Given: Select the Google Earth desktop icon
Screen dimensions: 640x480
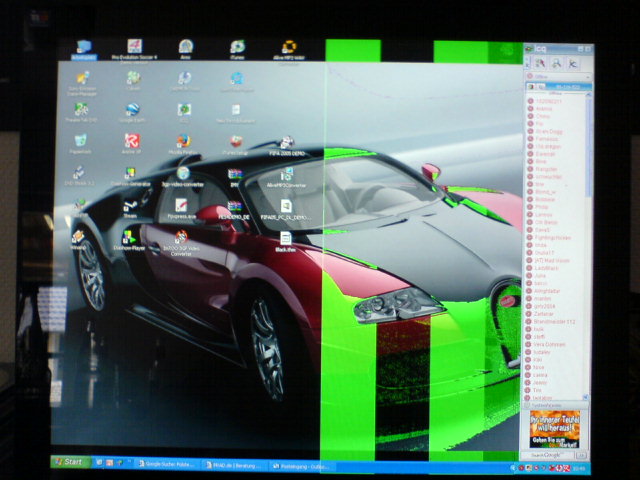Looking at the screenshot, I should 130,111.
